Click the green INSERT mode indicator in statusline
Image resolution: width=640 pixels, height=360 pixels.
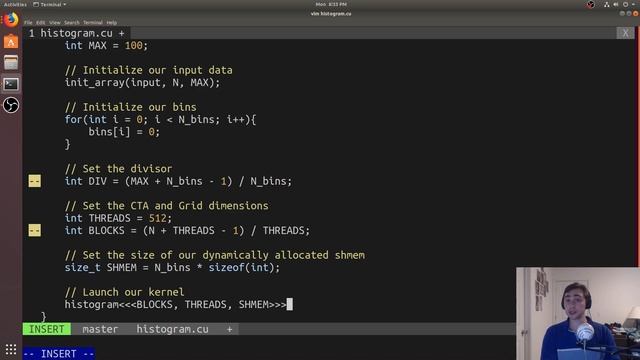(47, 329)
